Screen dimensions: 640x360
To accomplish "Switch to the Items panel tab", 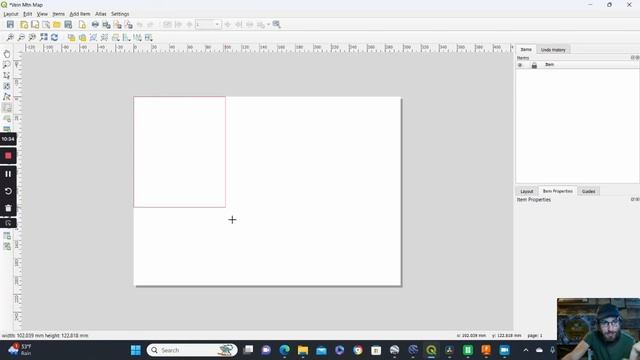I will [x=526, y=49].
